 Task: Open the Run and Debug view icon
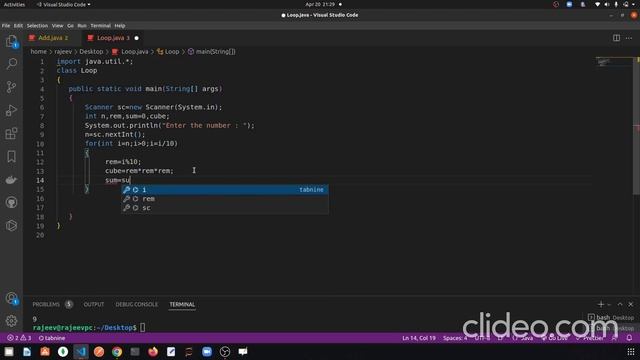click(11, 110)
